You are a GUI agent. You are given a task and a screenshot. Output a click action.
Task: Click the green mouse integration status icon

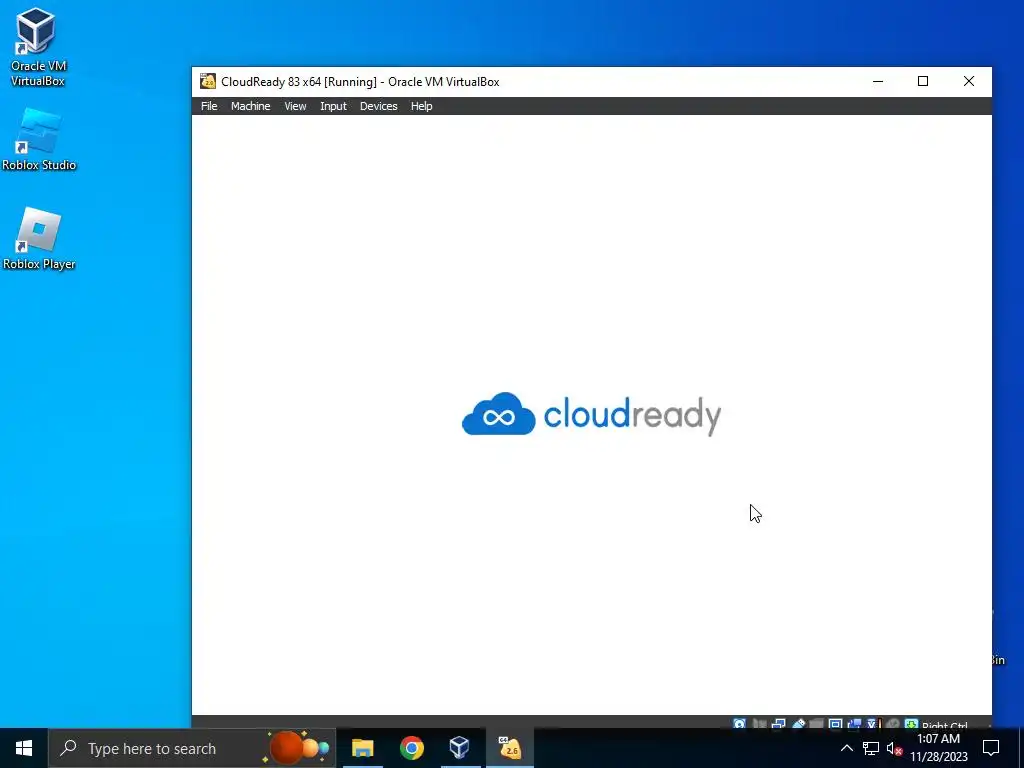click(911, 724)
